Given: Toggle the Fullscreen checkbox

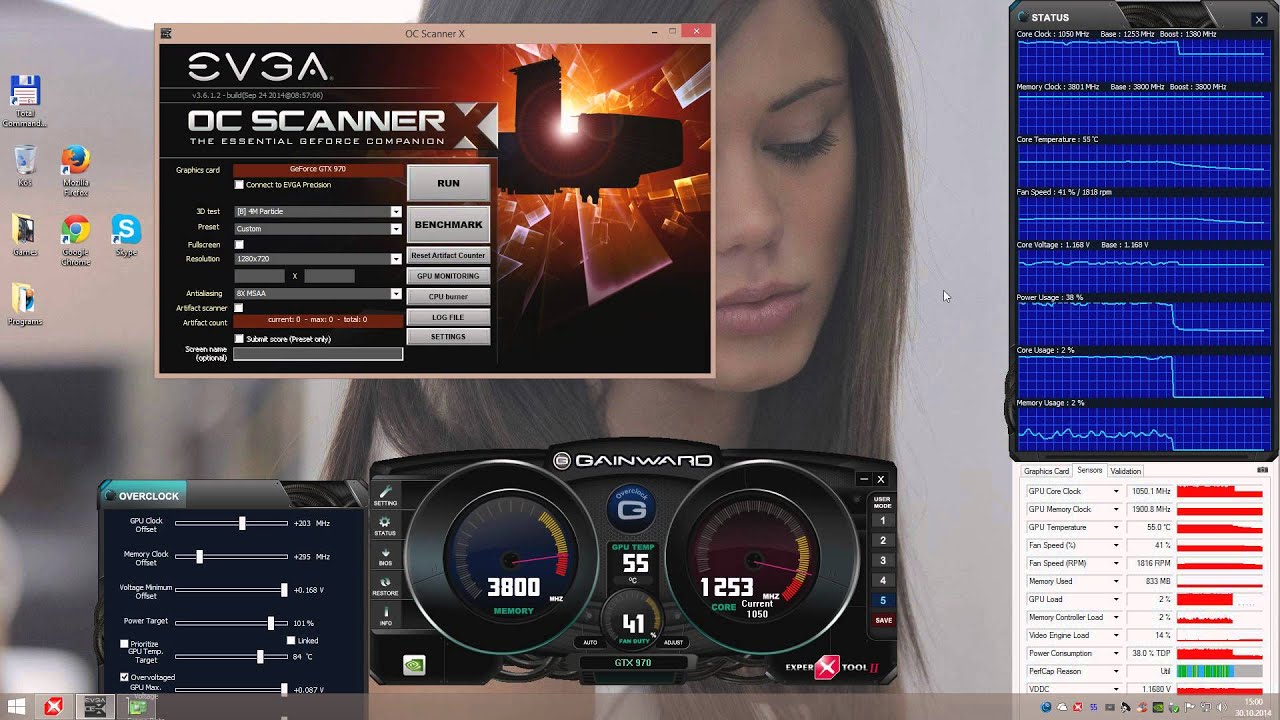Looking at the screenshot, I should [239, 244].
